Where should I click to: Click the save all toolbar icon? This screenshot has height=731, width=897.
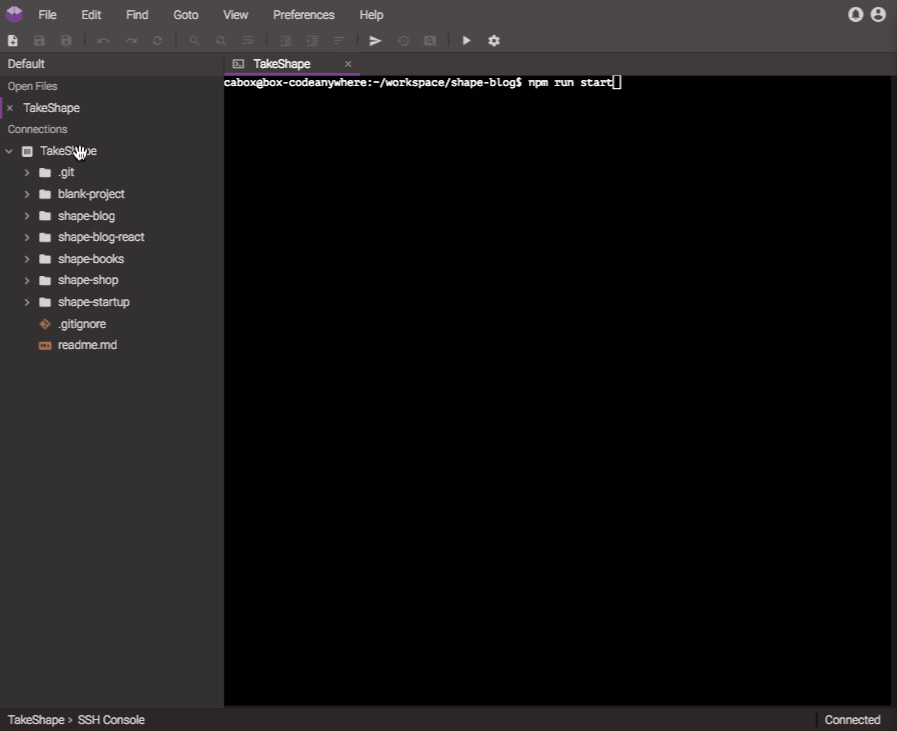[66, 41]
